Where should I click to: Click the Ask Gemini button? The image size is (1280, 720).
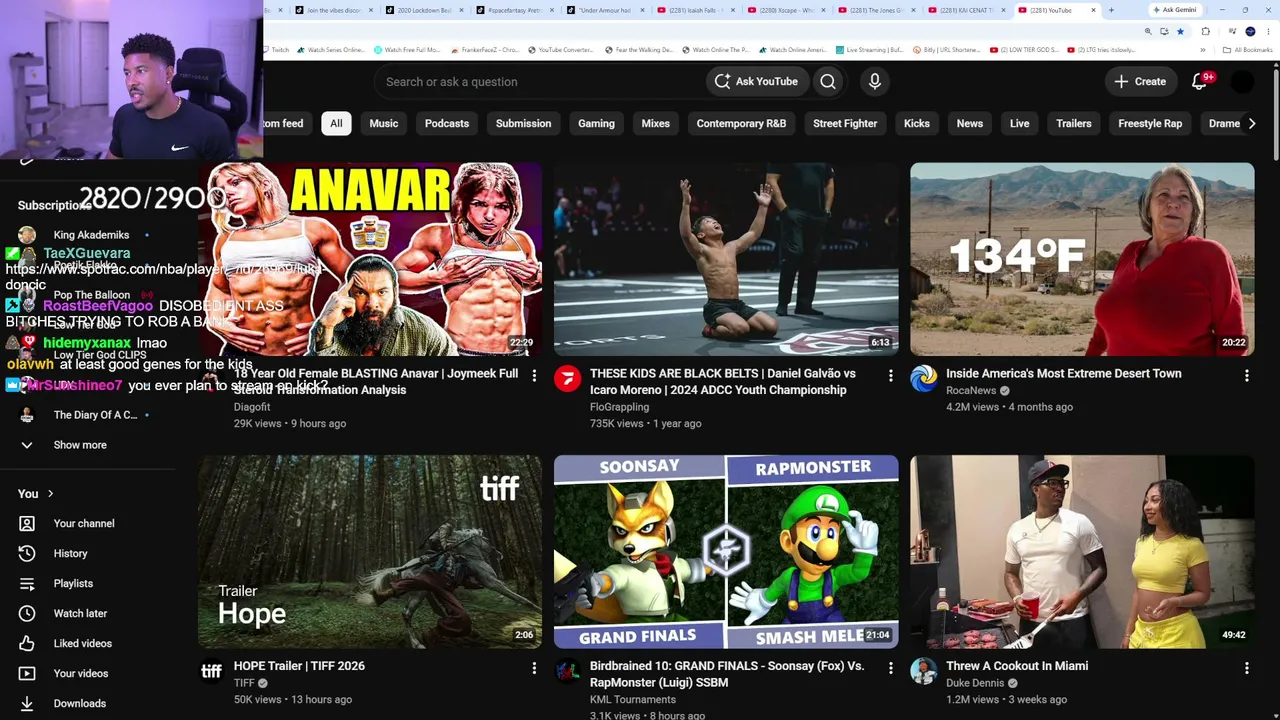coord(1175,10)
